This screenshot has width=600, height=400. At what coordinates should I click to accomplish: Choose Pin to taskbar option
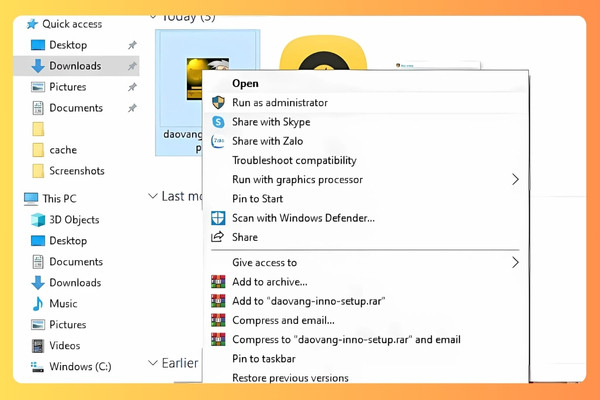(x=264, y=359)
